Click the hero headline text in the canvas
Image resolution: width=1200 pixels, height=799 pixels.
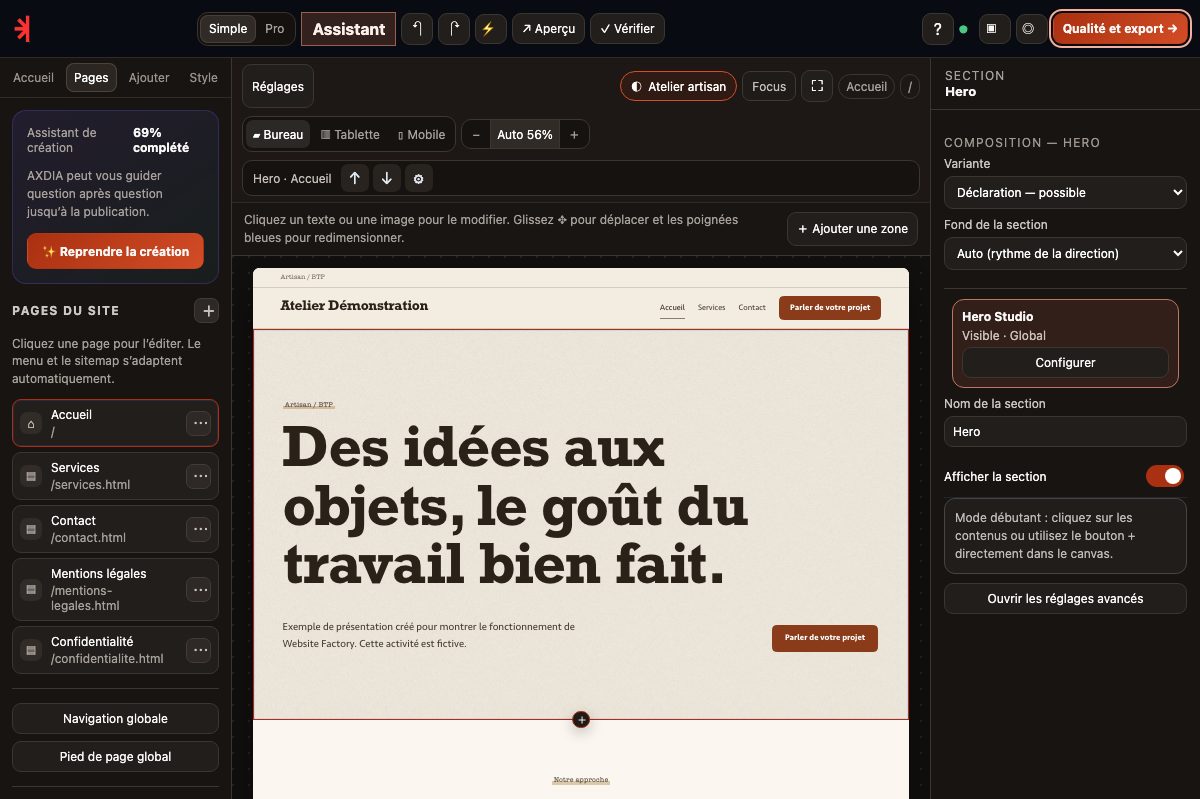(x=515, y=506)
